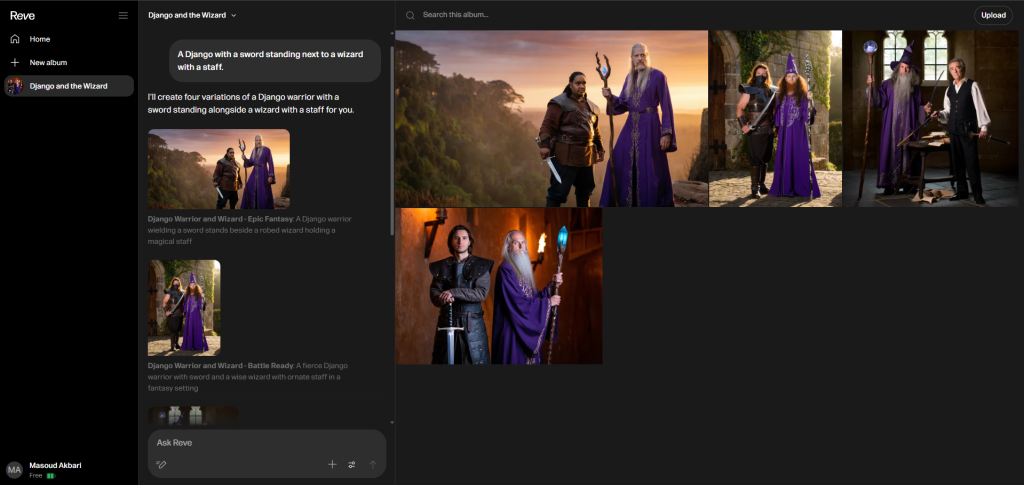Screen dimensions: 1024x485
Task: Type in the Ask Reve input box
Action: [260, 442]
